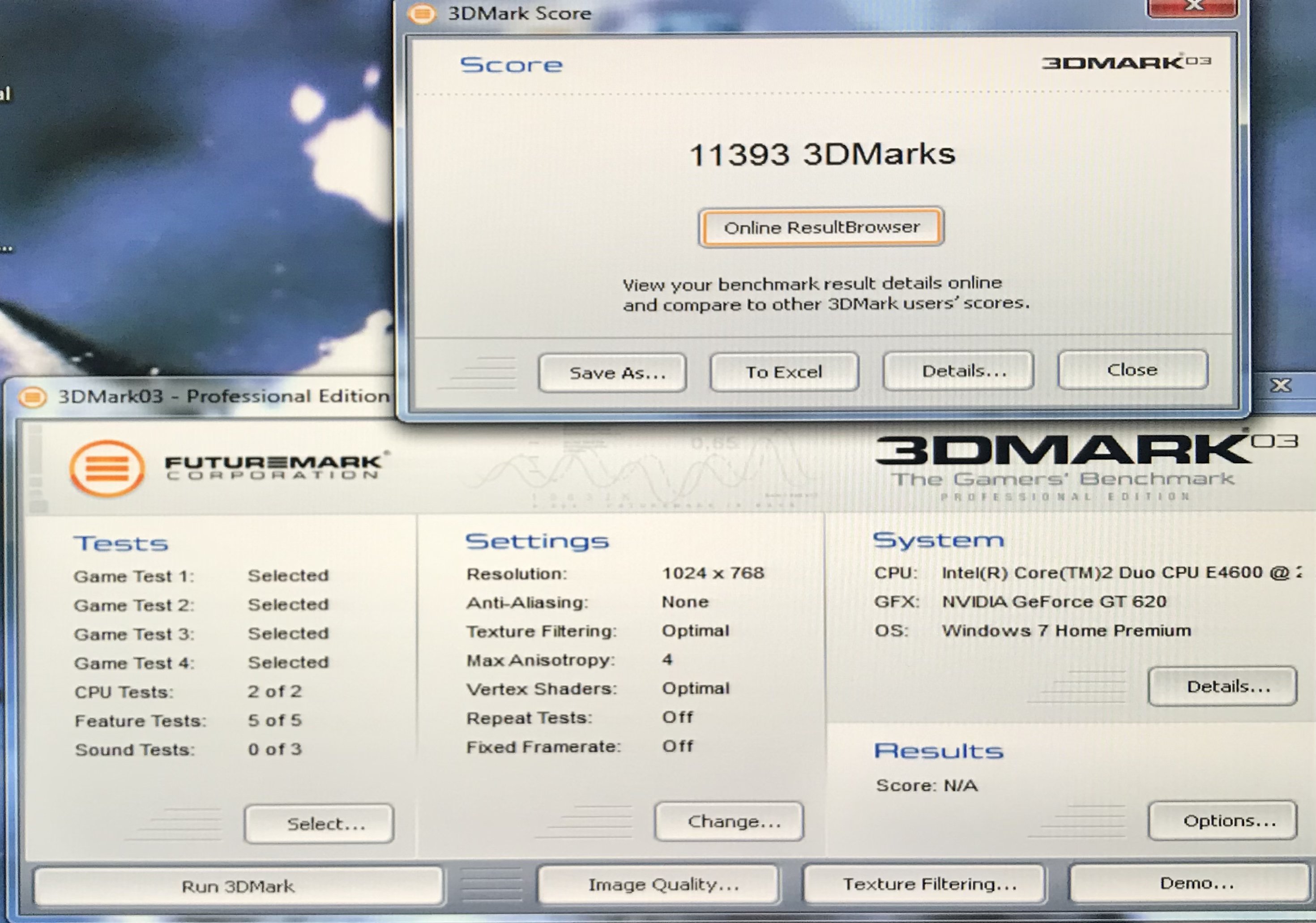Image resolution: width=1316 pixels, height=923 pixels.
Task: Click Save As in score dialog
Action: (613, 372)
